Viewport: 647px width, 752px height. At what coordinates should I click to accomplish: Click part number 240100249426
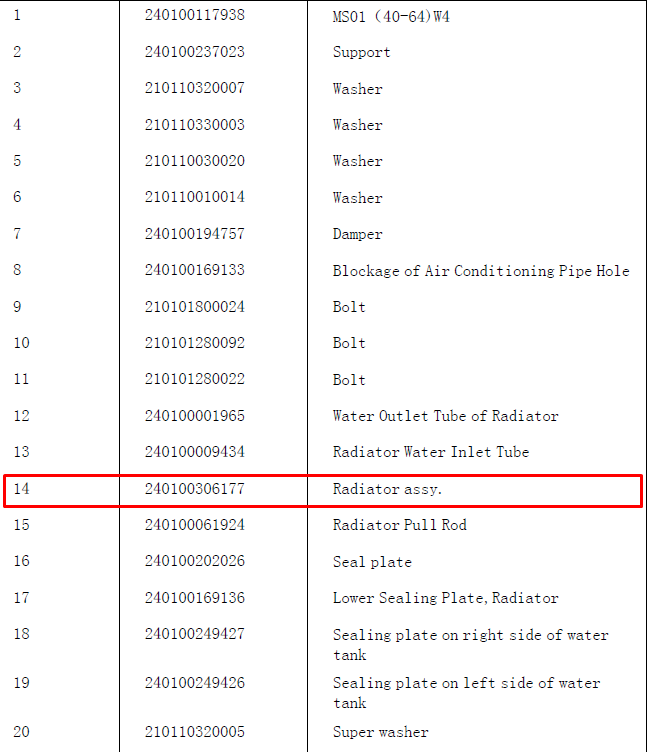195,683
